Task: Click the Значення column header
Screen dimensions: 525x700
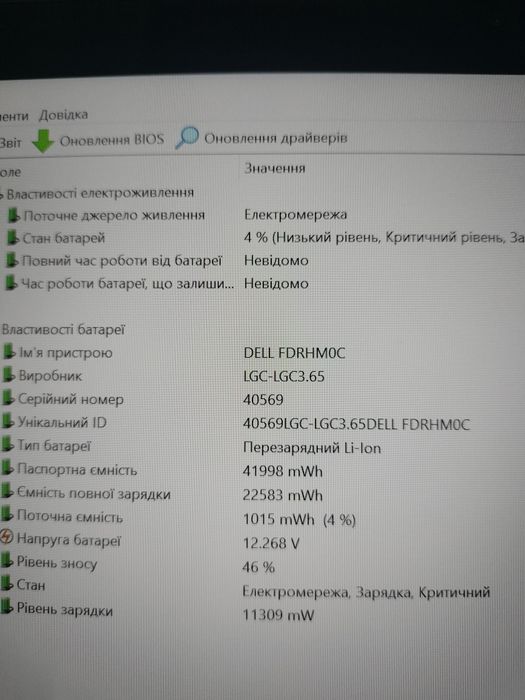Action: (x=275, y=168)
